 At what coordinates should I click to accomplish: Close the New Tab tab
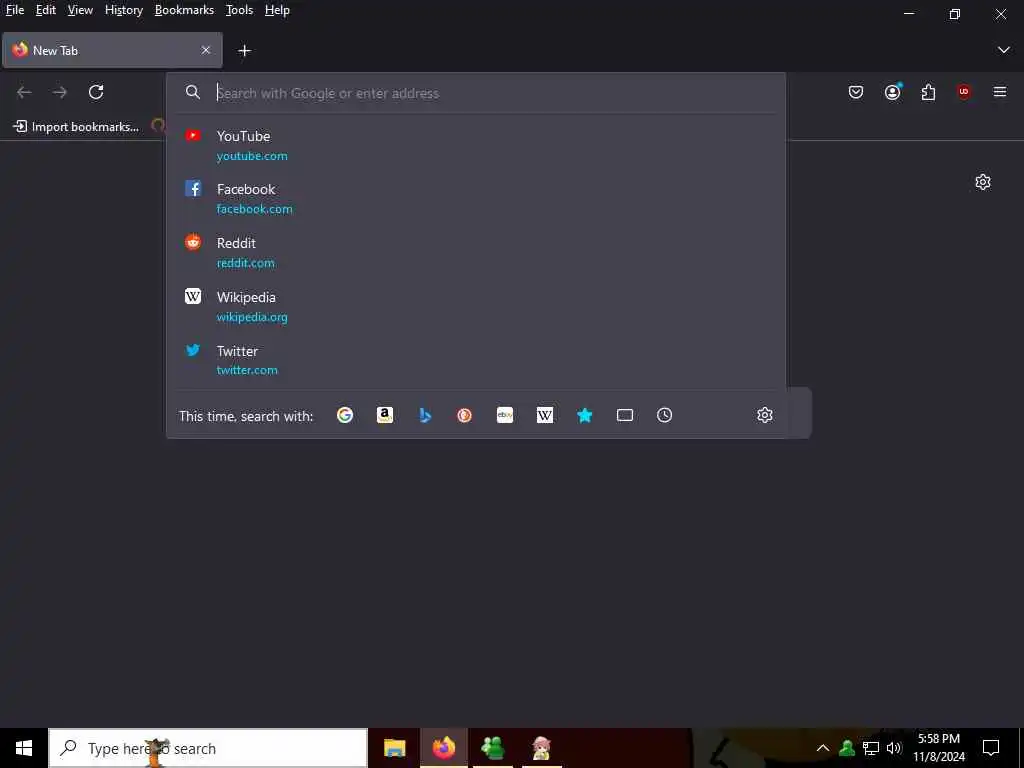pos(206,50)
